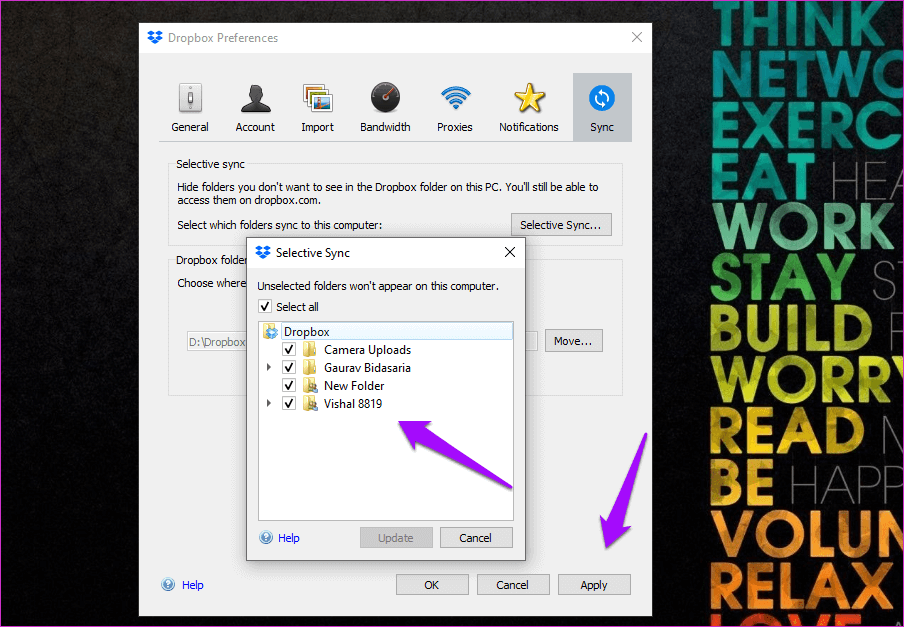Close the Dropbox Preferences window

point(636,37)
